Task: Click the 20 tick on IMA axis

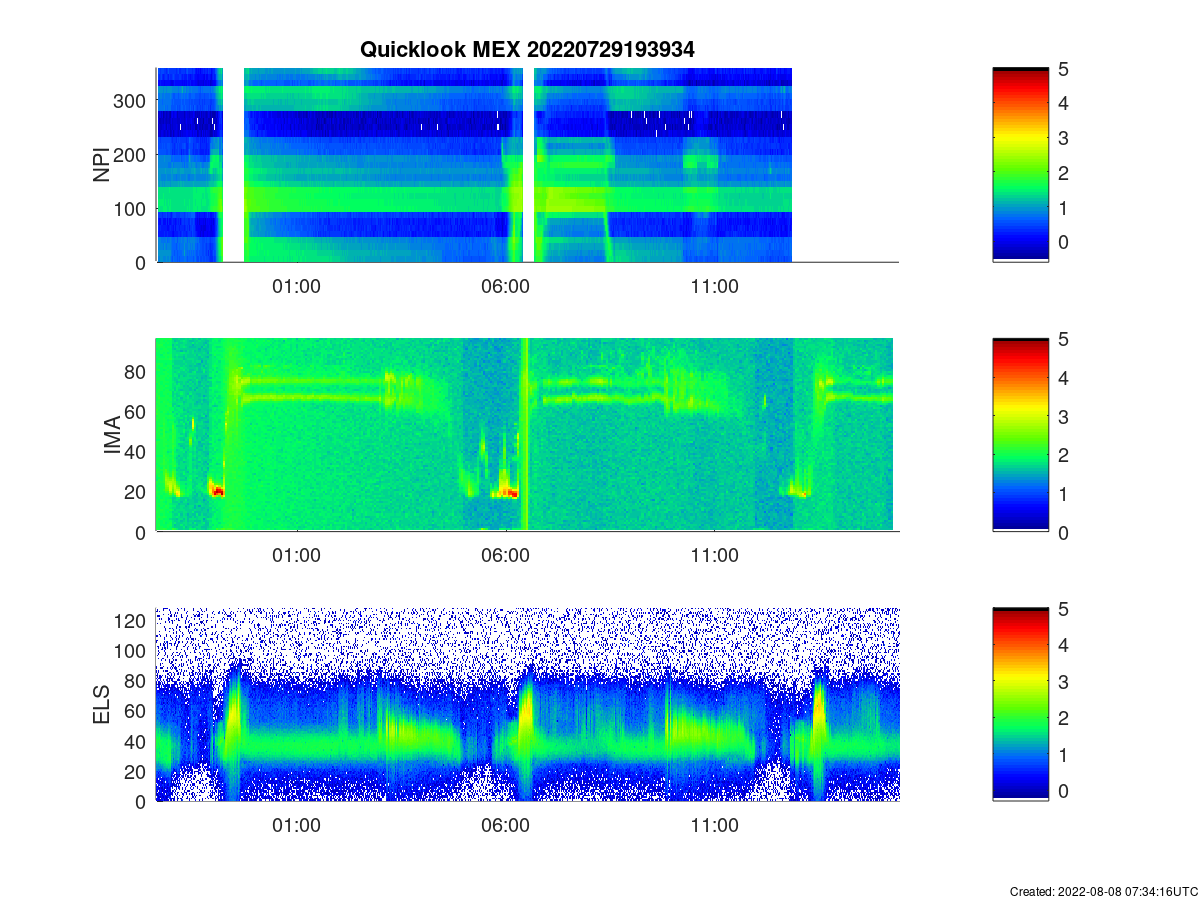Action: pyautogui.click(x=135, y=492)
